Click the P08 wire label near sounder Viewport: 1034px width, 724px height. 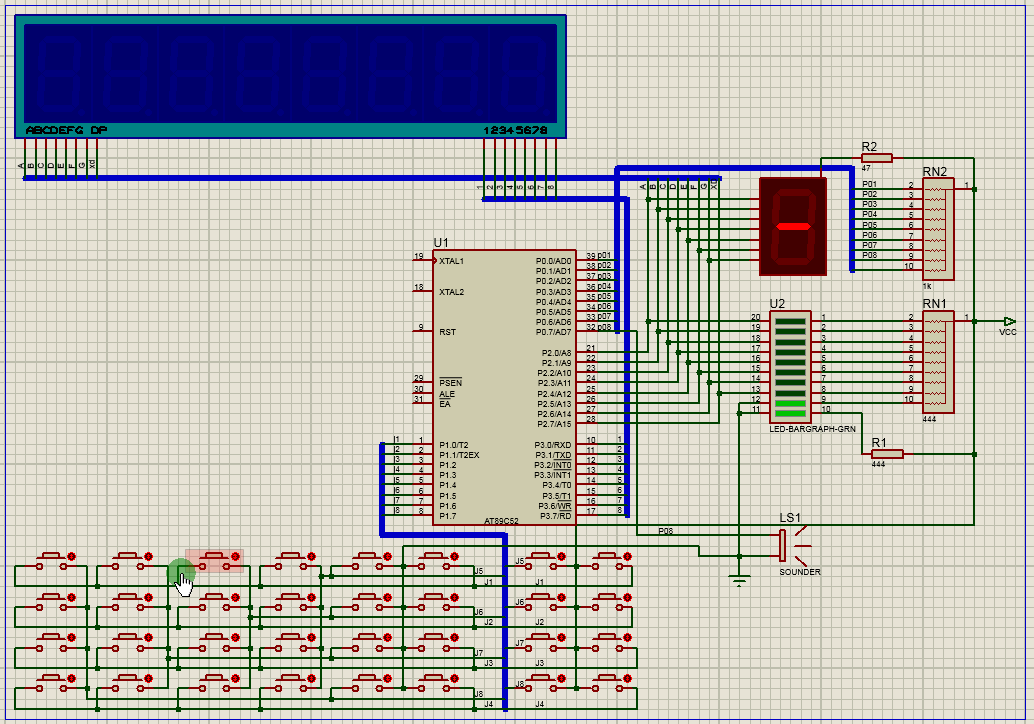pyautogui.click(x=665, y=531)
